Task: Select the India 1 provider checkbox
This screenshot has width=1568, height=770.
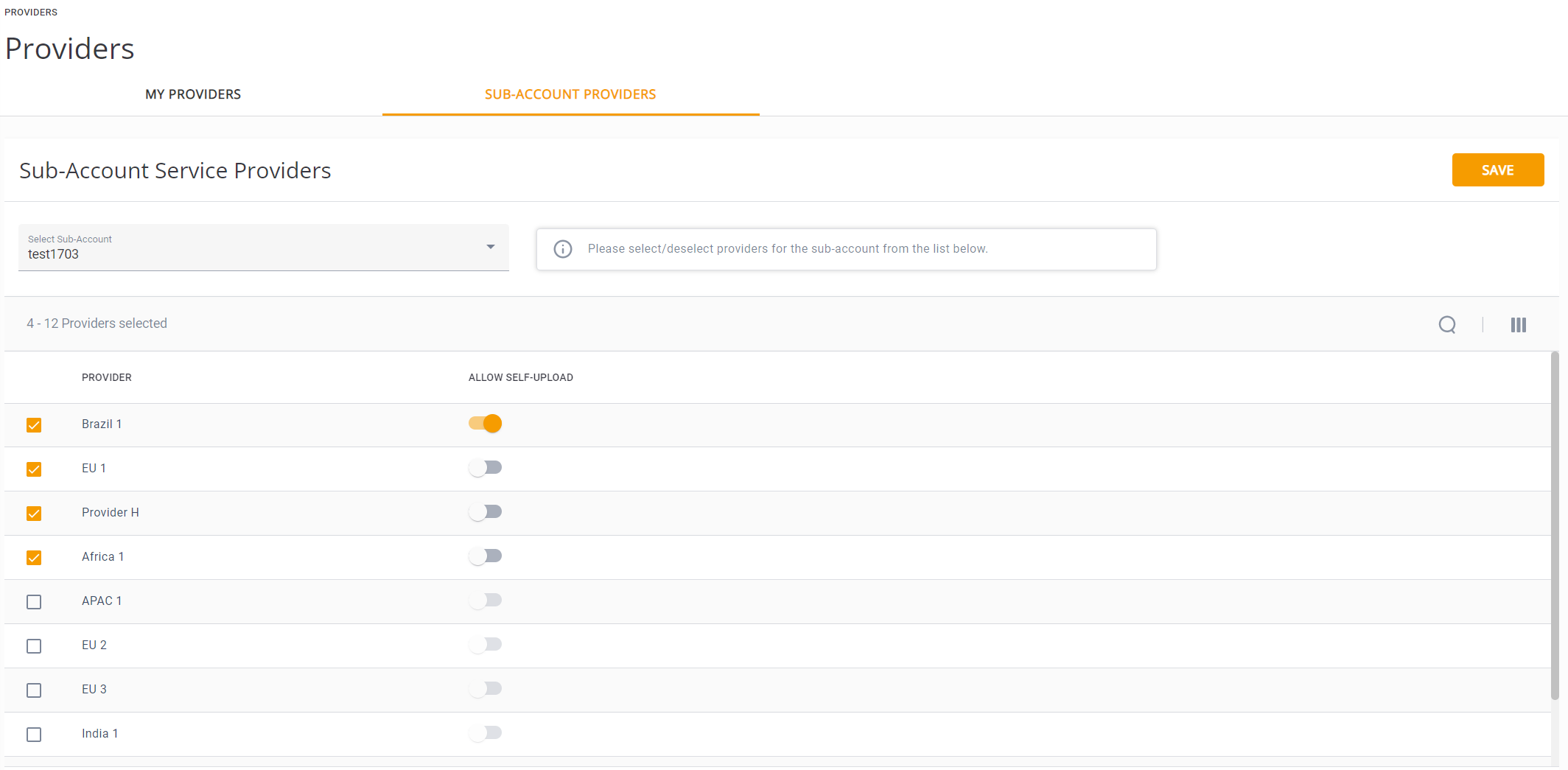Action: [x=34, y=735]
